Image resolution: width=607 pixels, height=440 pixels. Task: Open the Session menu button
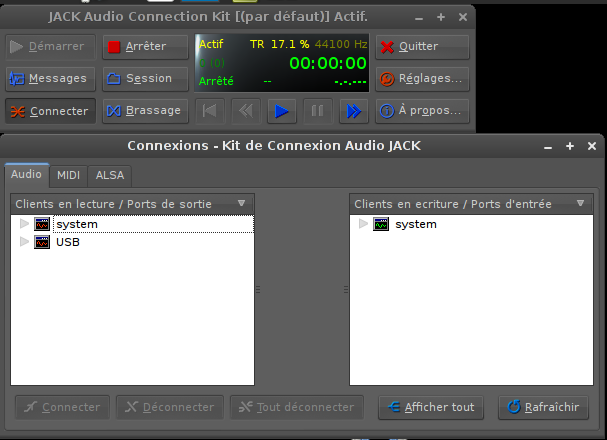pyautogui.click(x=145, y=79)
